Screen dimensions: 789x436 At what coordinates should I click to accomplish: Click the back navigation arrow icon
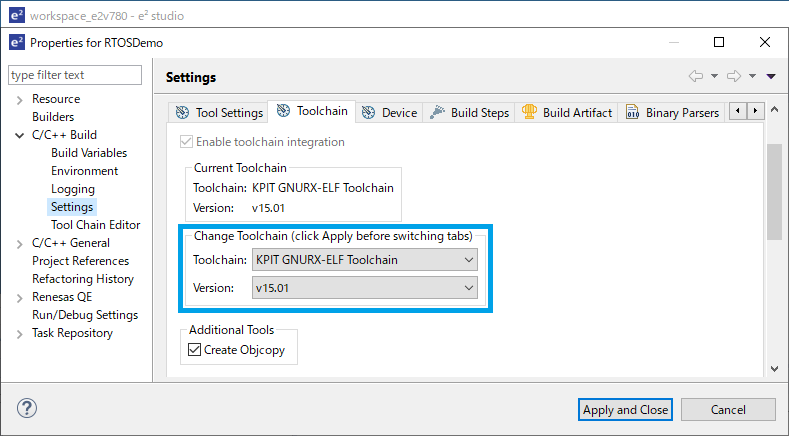tap(696, 76)
